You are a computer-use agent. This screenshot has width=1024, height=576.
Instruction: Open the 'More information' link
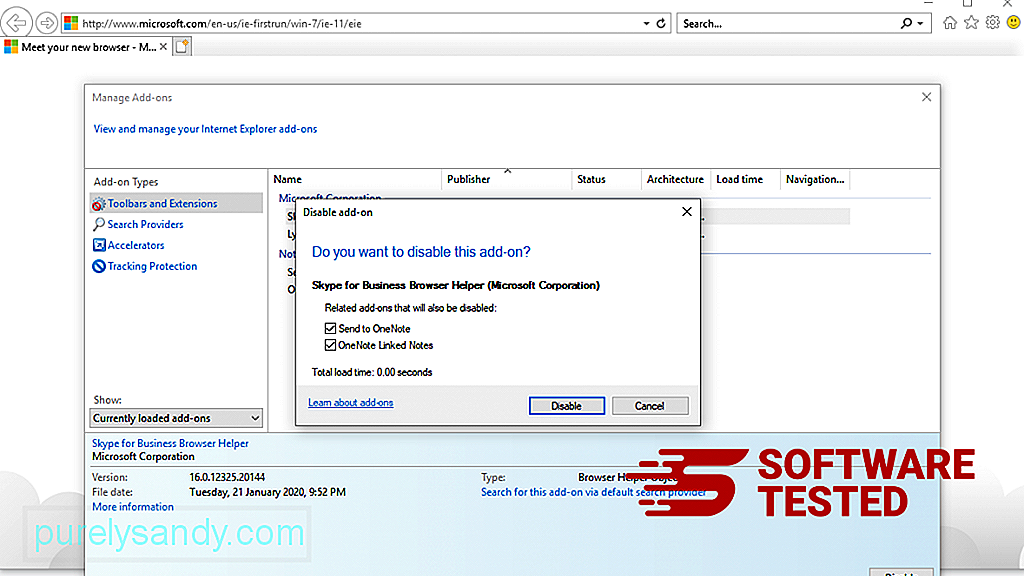pyautogui.click(x=133, y=507)
